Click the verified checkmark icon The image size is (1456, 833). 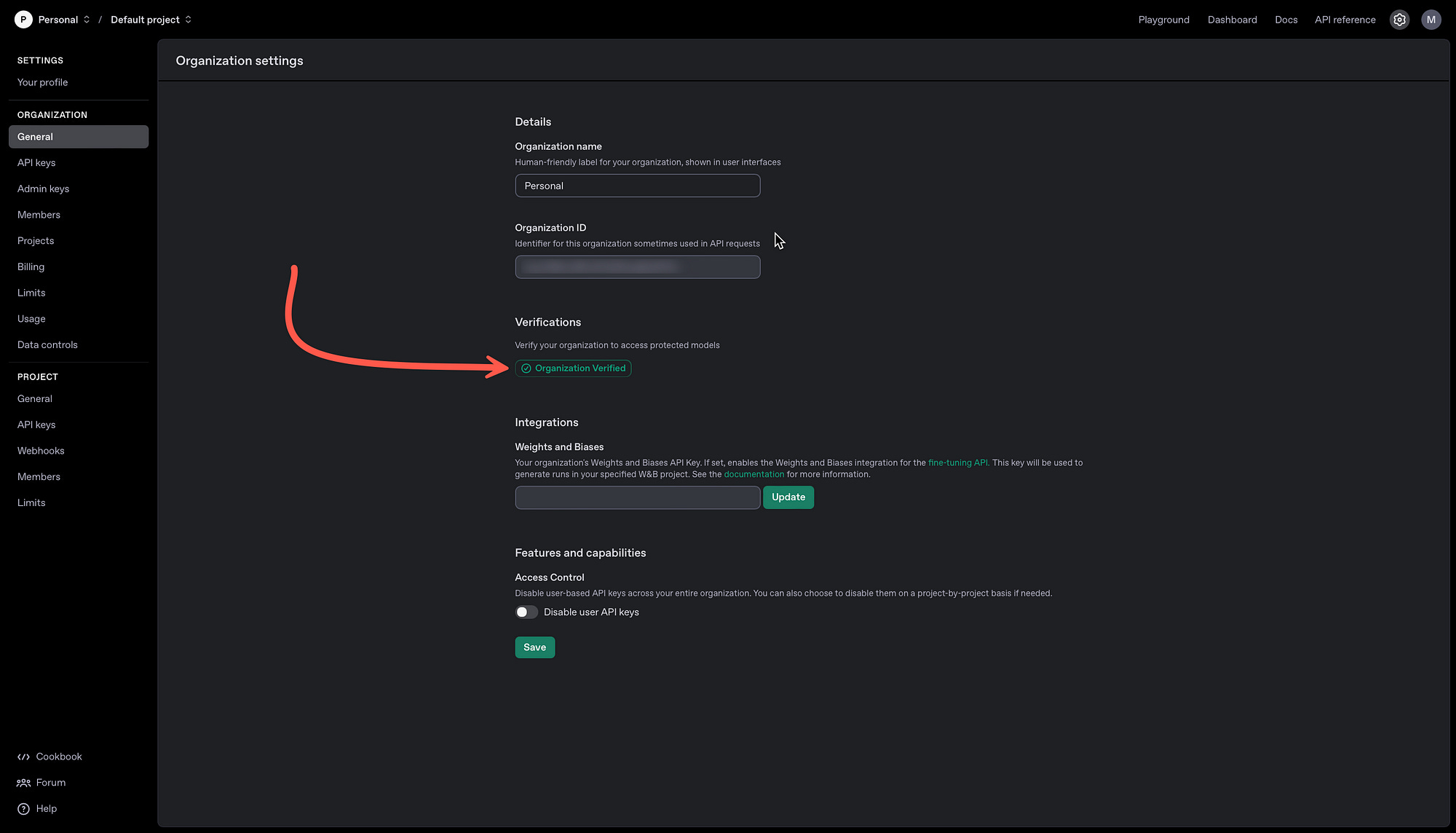click(526, 368)
